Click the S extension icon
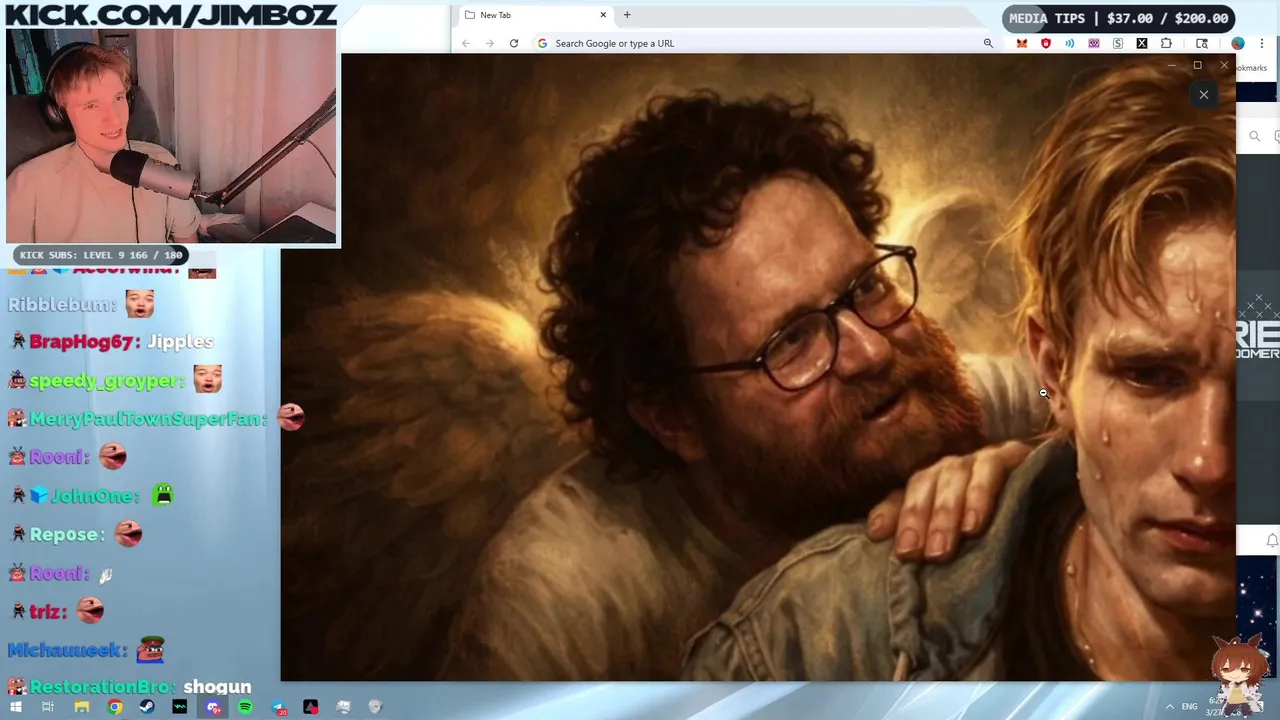1280x720 pixels. click(1118, 43)
